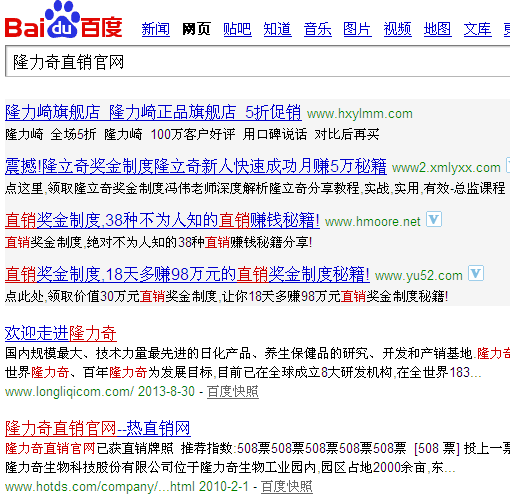This screenshot has height=501, width=510.
Task: Expand the dropdown arrow beside www.yu52.com
Action: pos(476,273)
